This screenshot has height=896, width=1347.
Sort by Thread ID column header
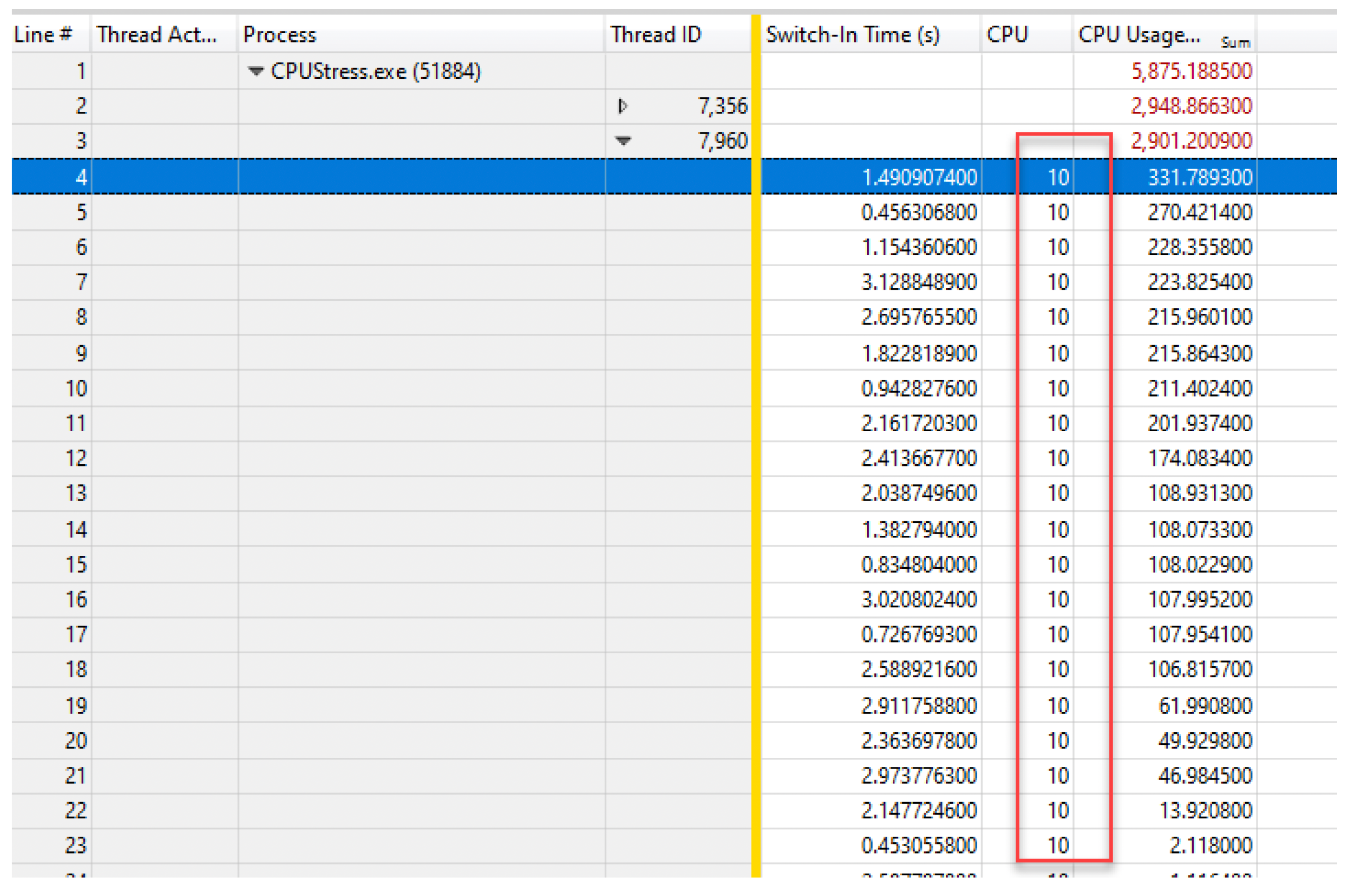click(678, 34)
